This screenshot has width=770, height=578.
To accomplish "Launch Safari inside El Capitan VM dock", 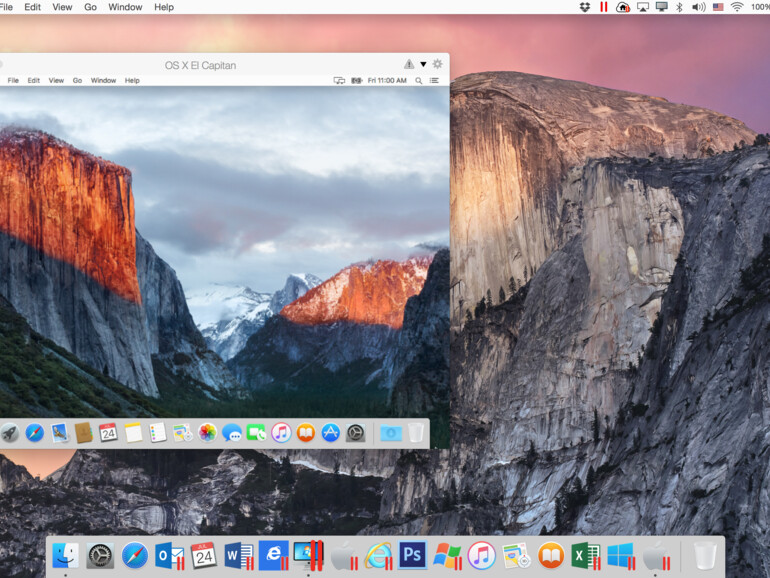I will (34, 433).
